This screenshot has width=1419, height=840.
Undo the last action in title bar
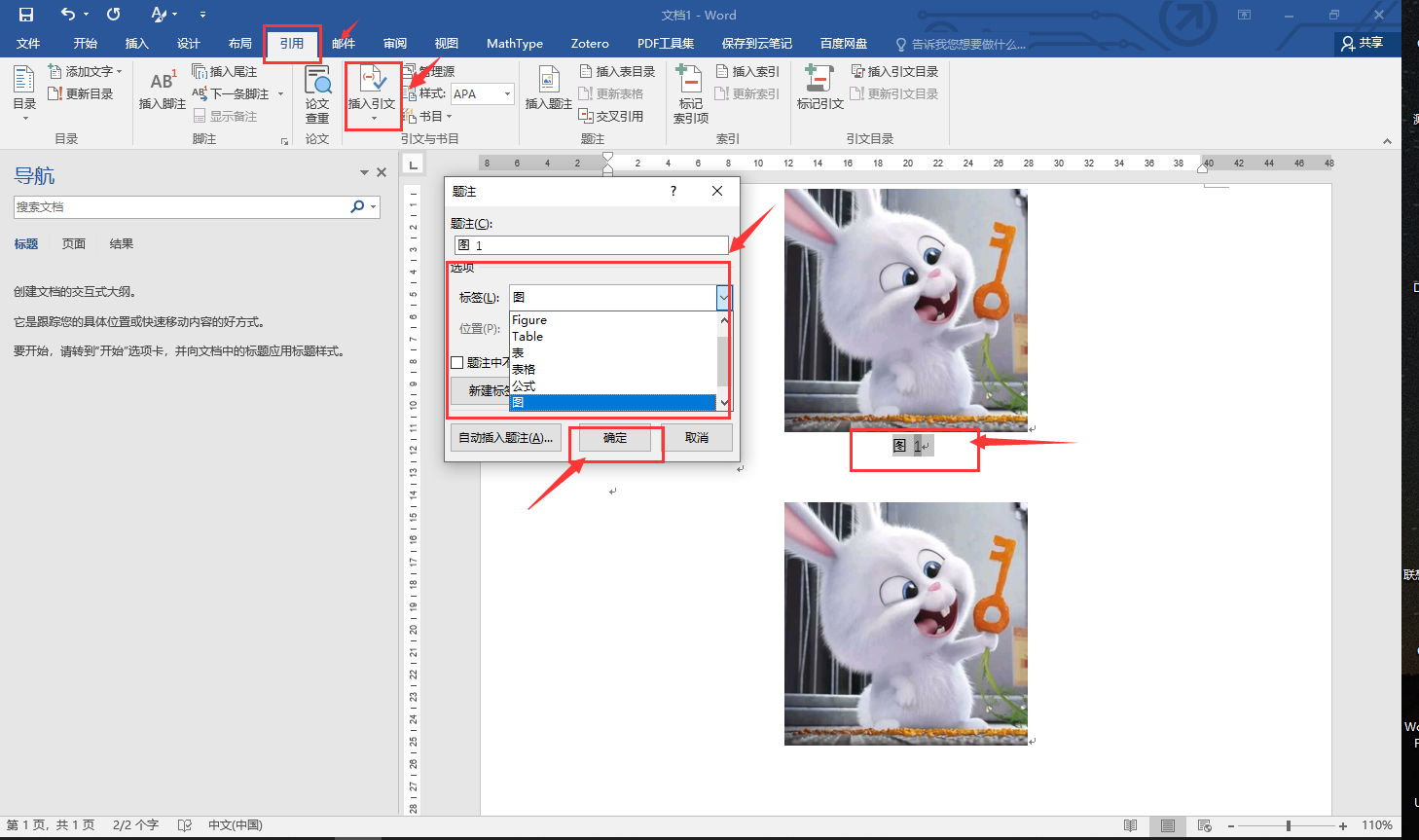click(67, 15)
